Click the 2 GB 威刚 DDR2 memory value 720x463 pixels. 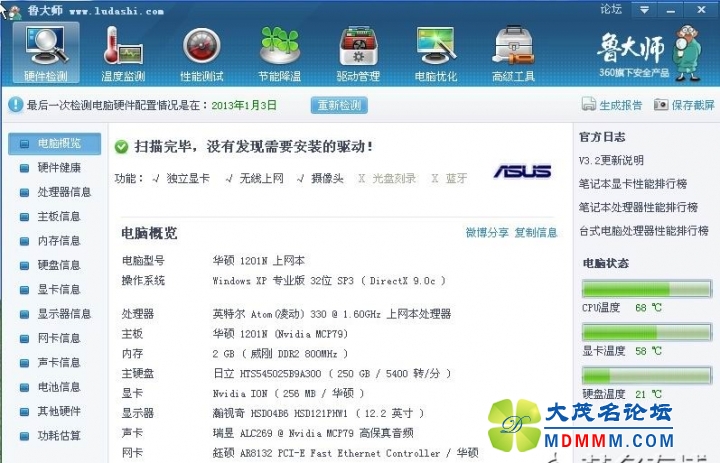(280, 354)
